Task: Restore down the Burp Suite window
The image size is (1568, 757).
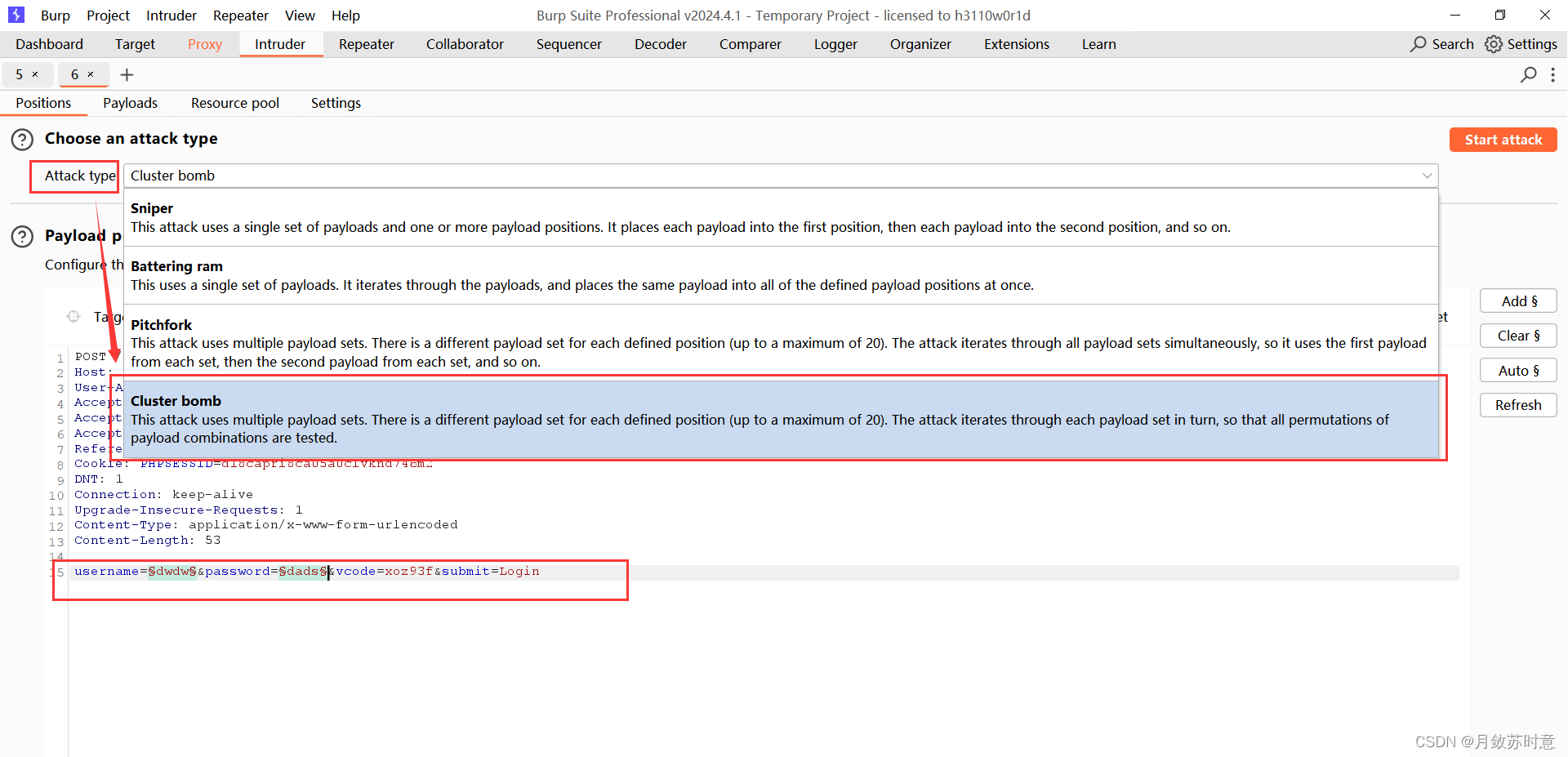Action: pos(1500,16)
